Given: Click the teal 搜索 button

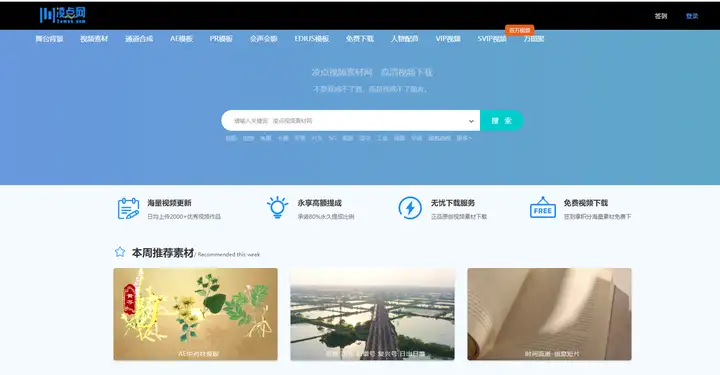Looking at the screenshot, I should (x=501, y=121).
